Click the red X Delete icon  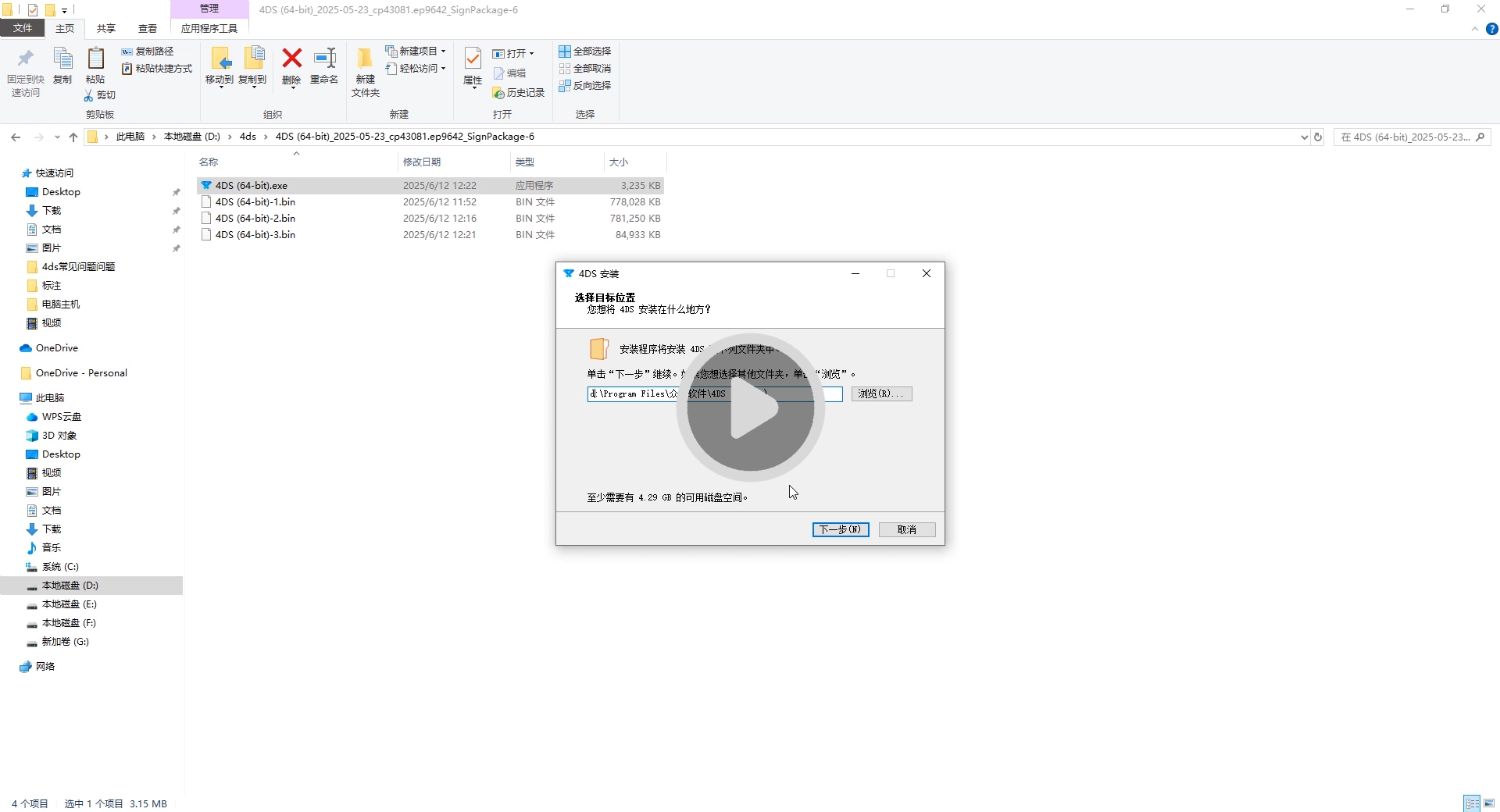(291, 59)
